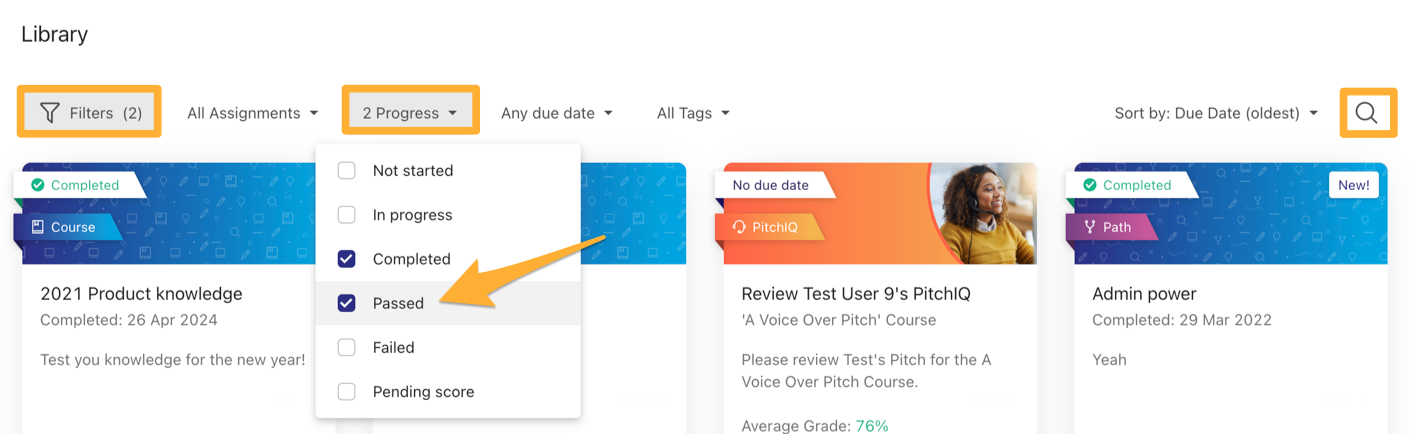Viewport: 1410px width, 434px height.
Task: Open the All Tags dropdown
Action: click(x=693, y=113)
